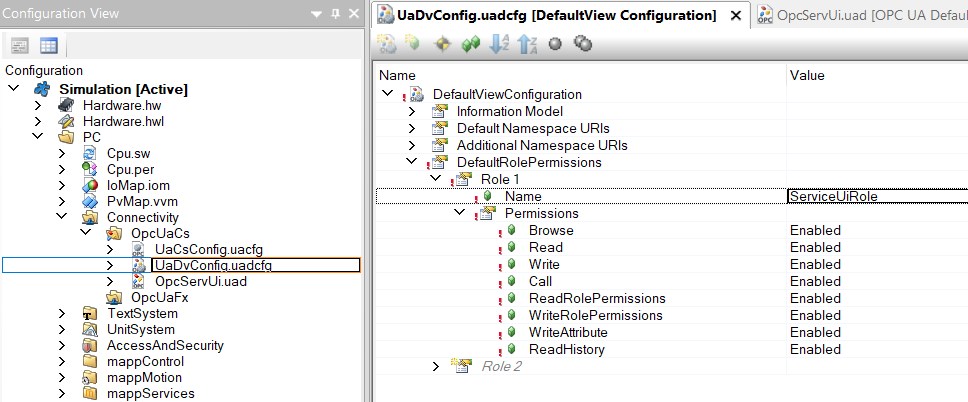
Task: Expand the Information Model node
Action: point(411,111)
